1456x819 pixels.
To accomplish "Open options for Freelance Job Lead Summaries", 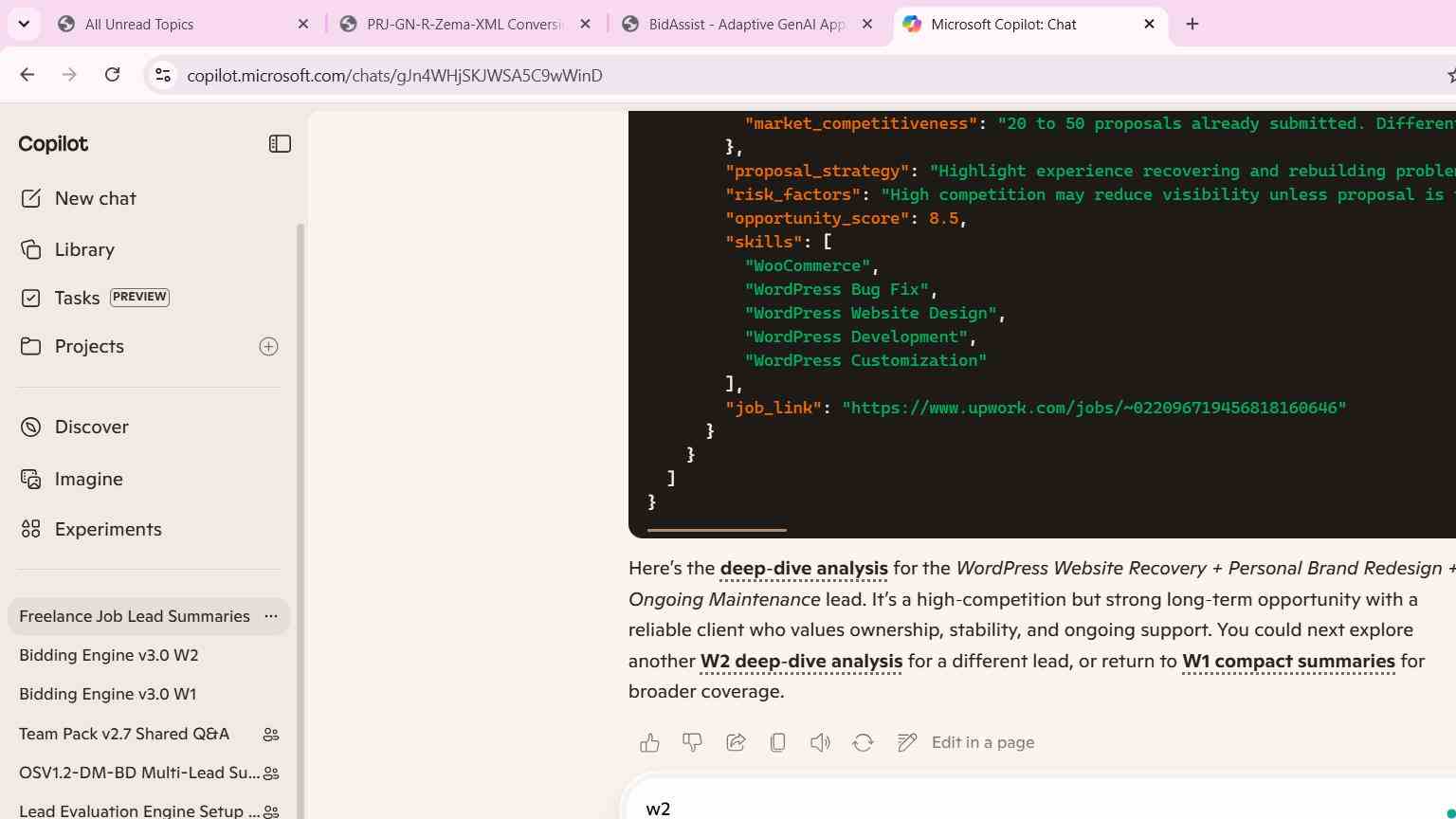I will click(271, 616).
